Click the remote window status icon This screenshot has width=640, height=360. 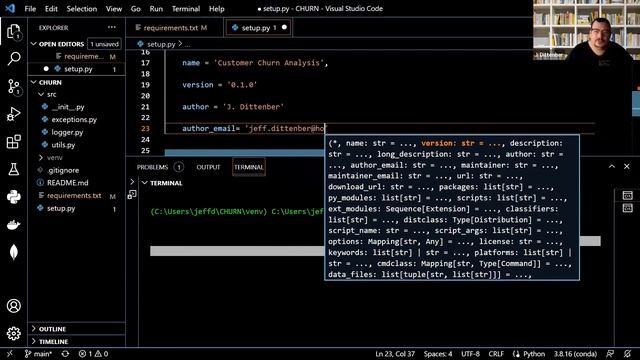(10, 354)
